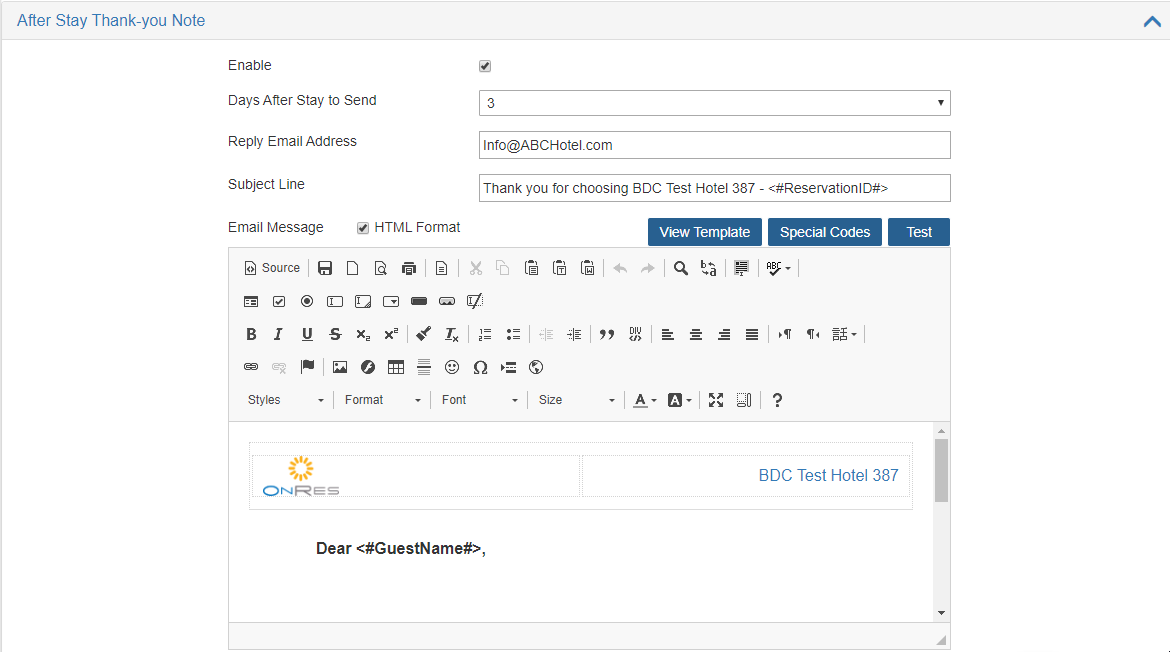Open the Find magnifier tool
This screenshot has width=1170, height=652.
[x=681, y=268]
